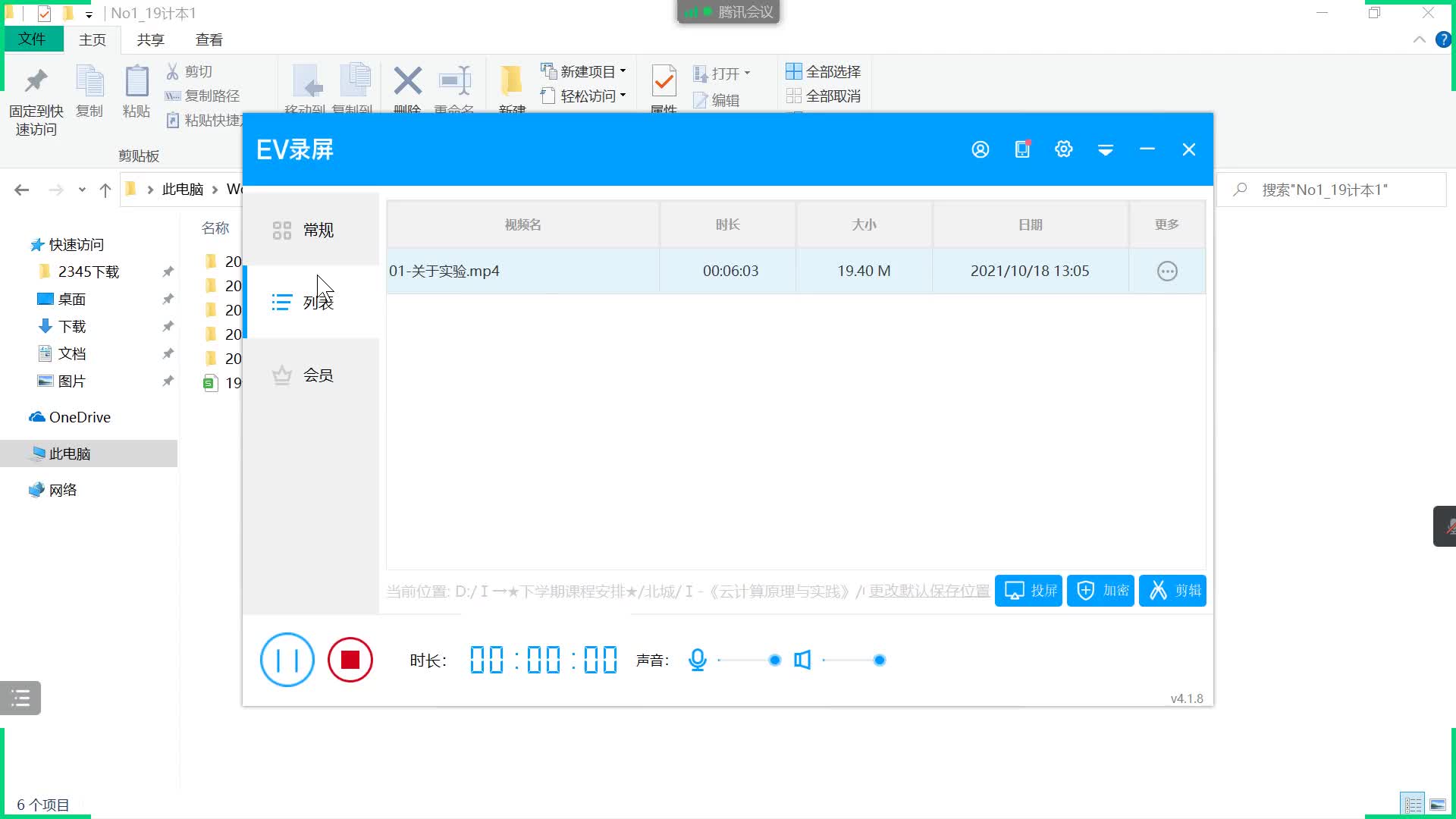The height and width of the screenshot is (819, 1456).
Task: Click 全部取消 in Explorer ribbon
Action: 824,96
